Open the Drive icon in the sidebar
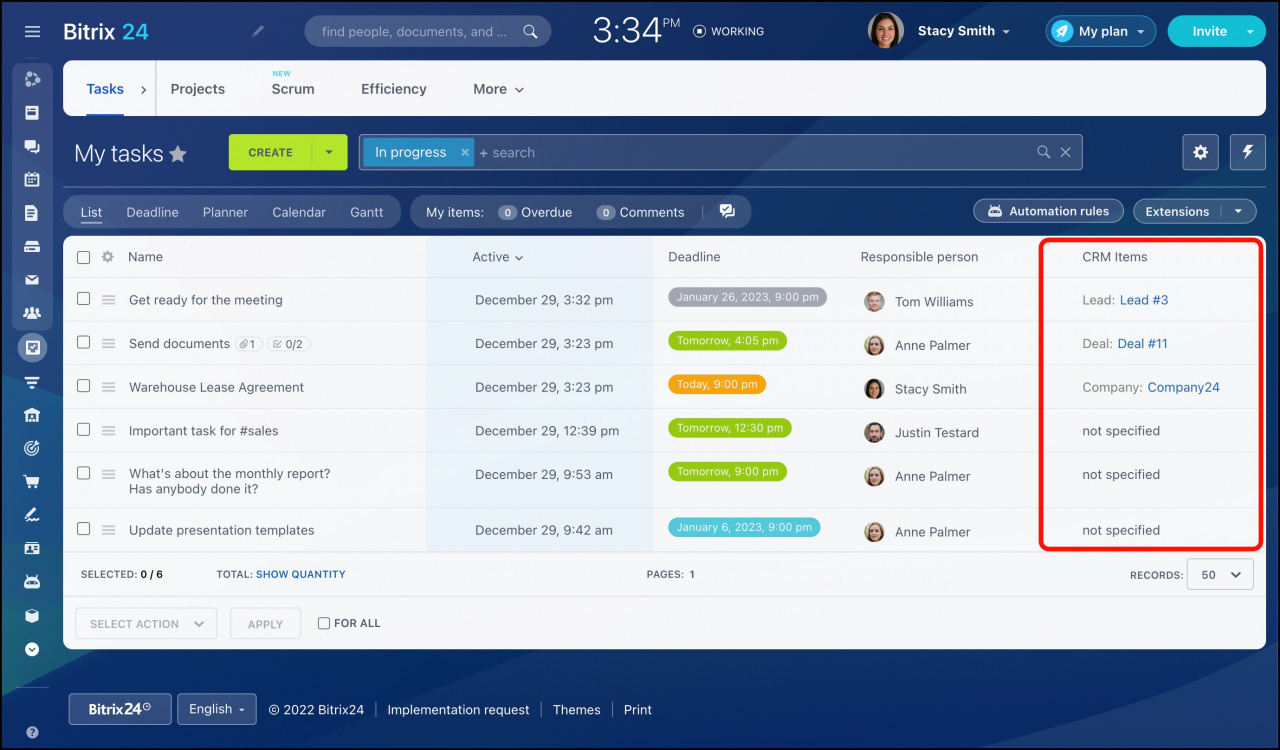The width and height of the screenshot is (1280, 750). [x=32, y=247]
